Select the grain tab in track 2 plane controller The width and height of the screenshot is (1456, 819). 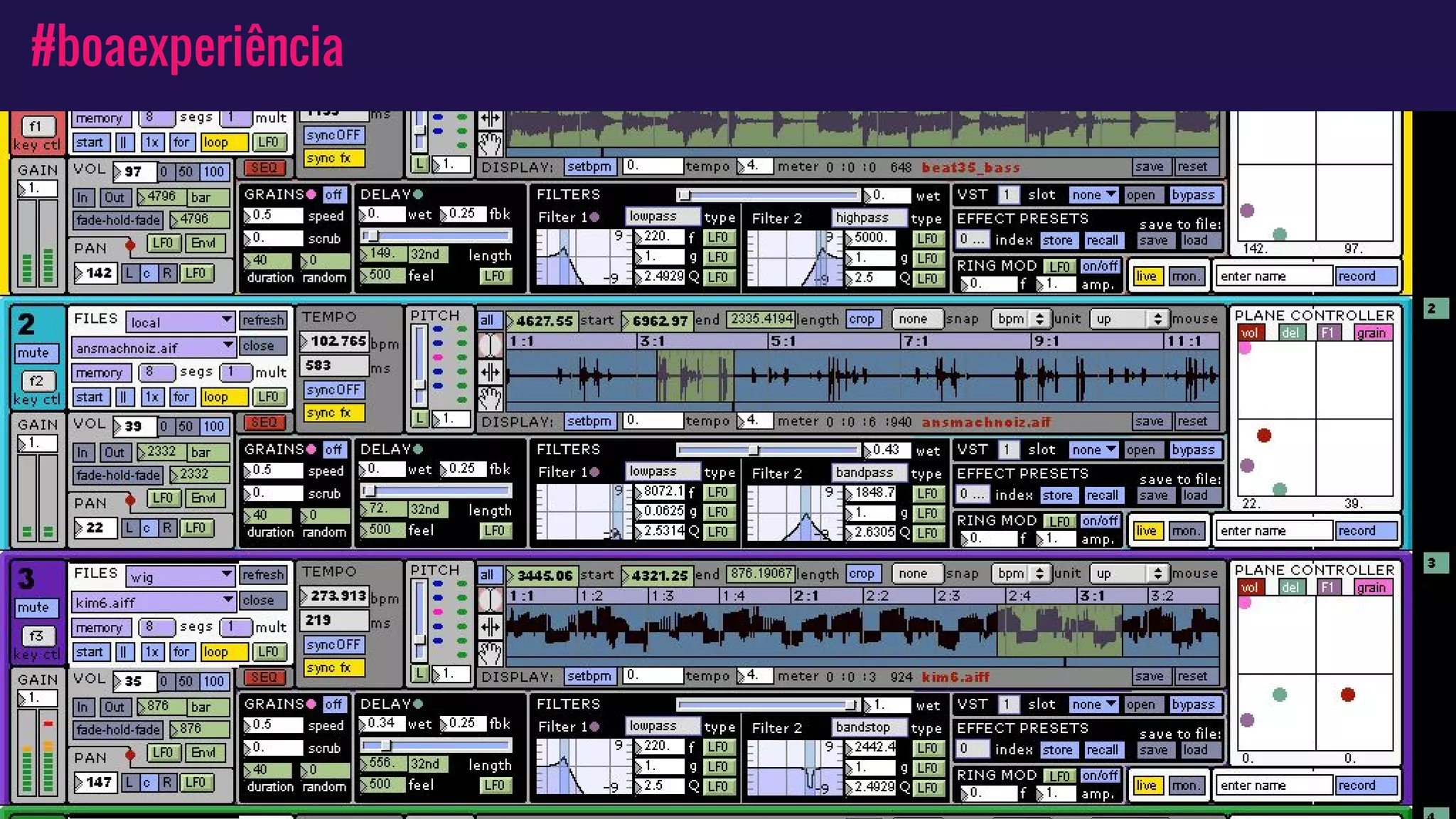tap(1371, 333)
